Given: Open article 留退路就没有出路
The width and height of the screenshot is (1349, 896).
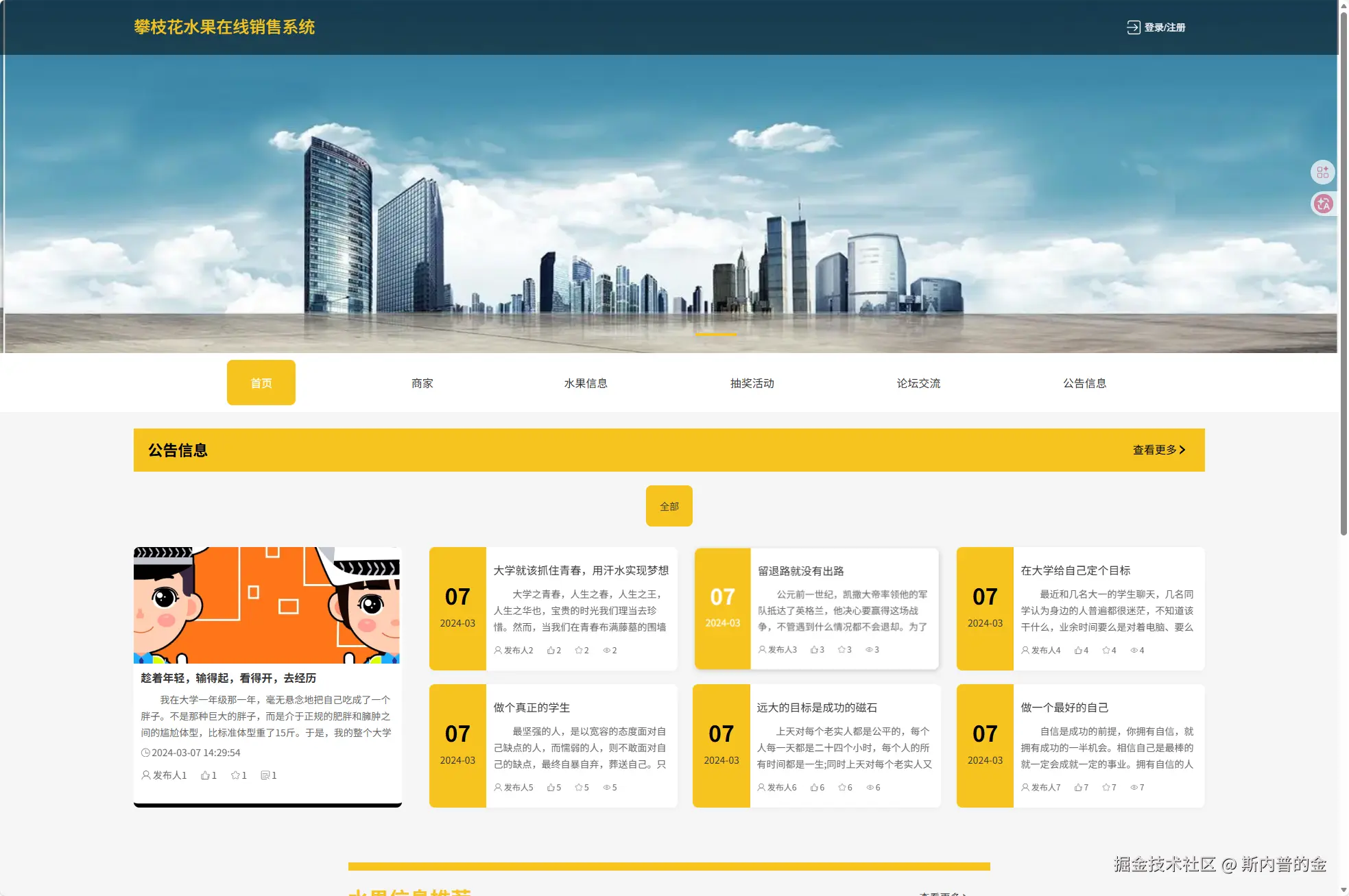Looking at the screenshot, I should point(800,571).
